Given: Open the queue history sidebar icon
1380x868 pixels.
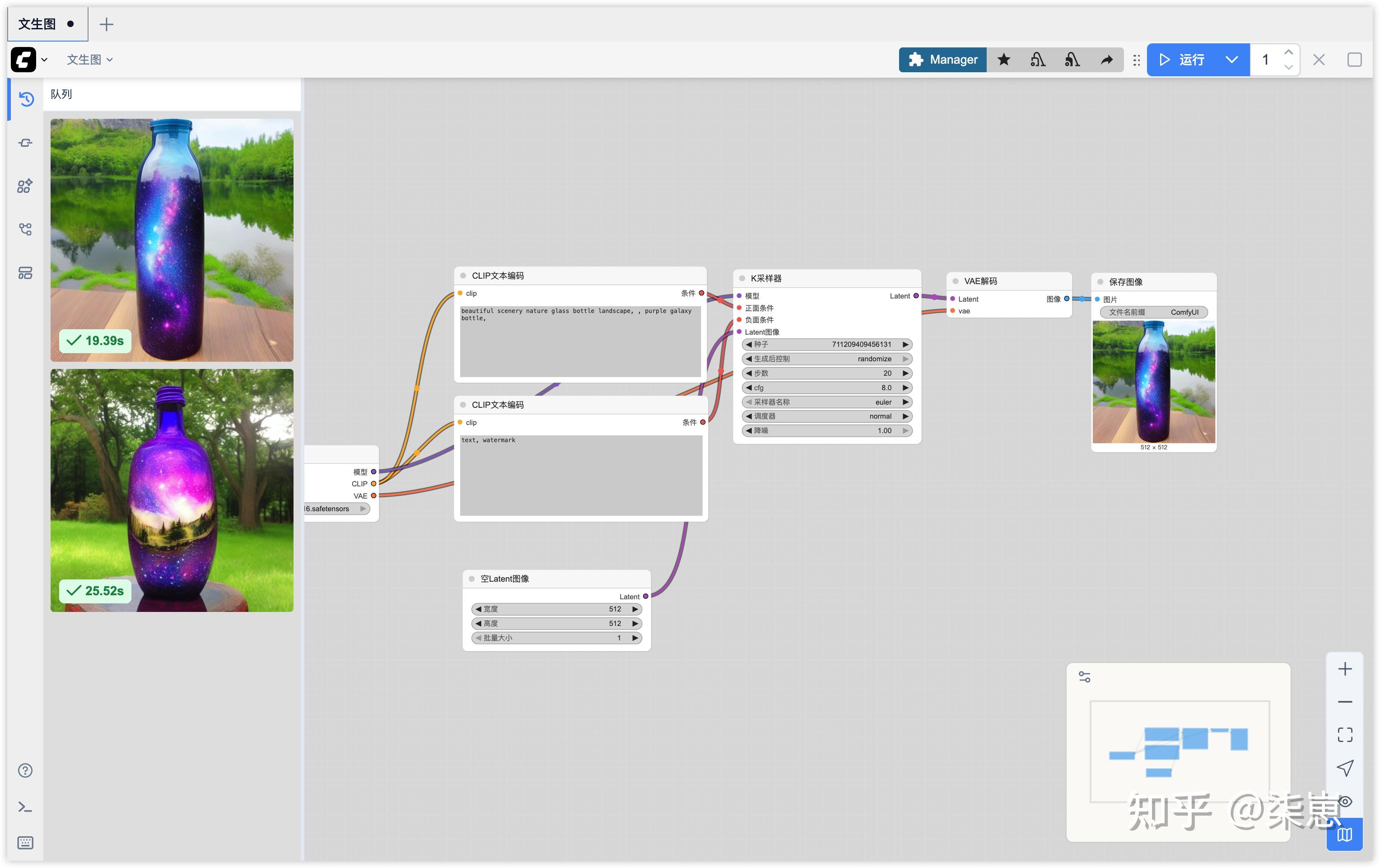Looking at the screenshot, I should [26, 98].
